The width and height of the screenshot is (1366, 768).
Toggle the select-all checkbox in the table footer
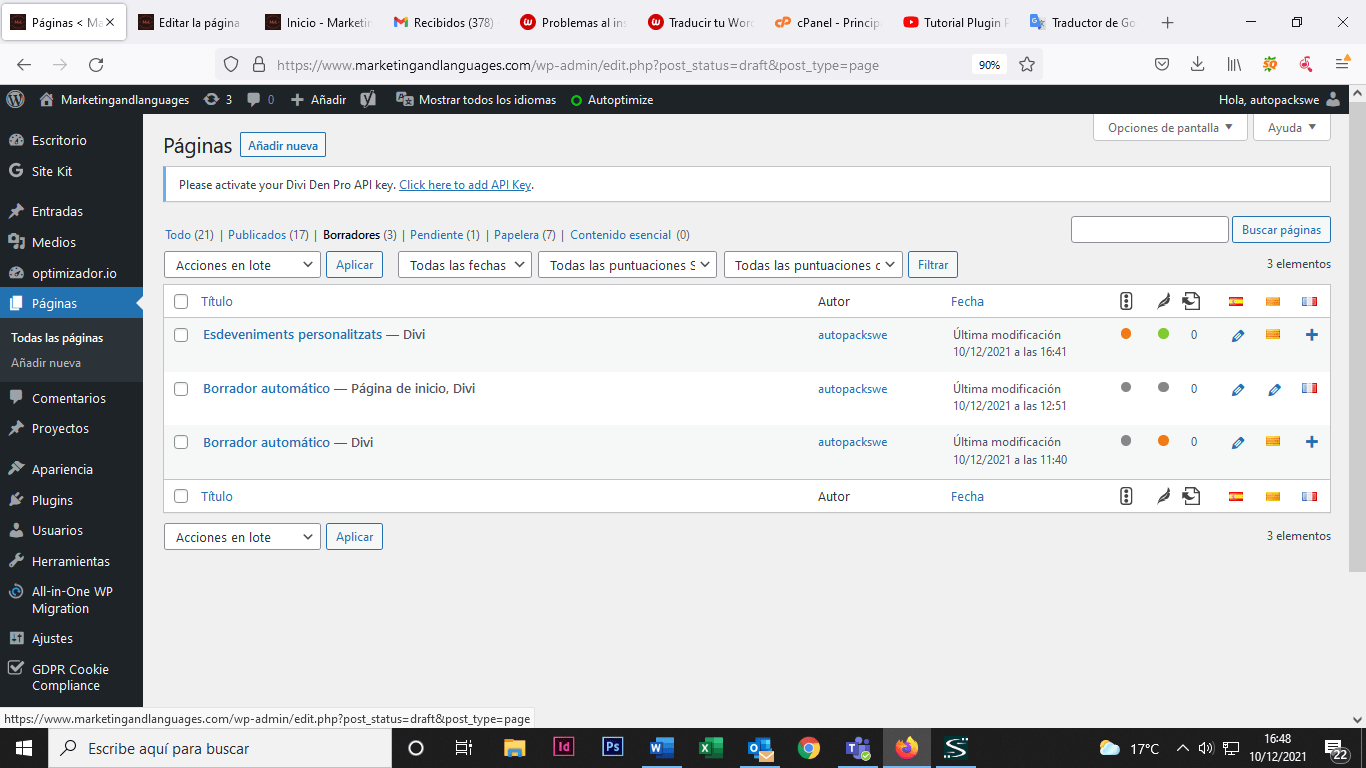coord(181,496)
